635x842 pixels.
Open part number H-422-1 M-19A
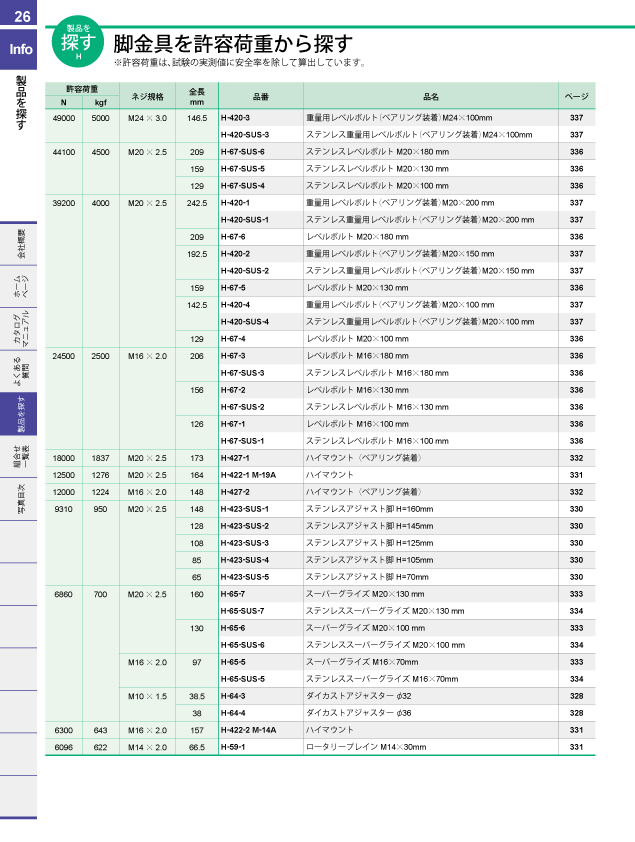(248, 475)
